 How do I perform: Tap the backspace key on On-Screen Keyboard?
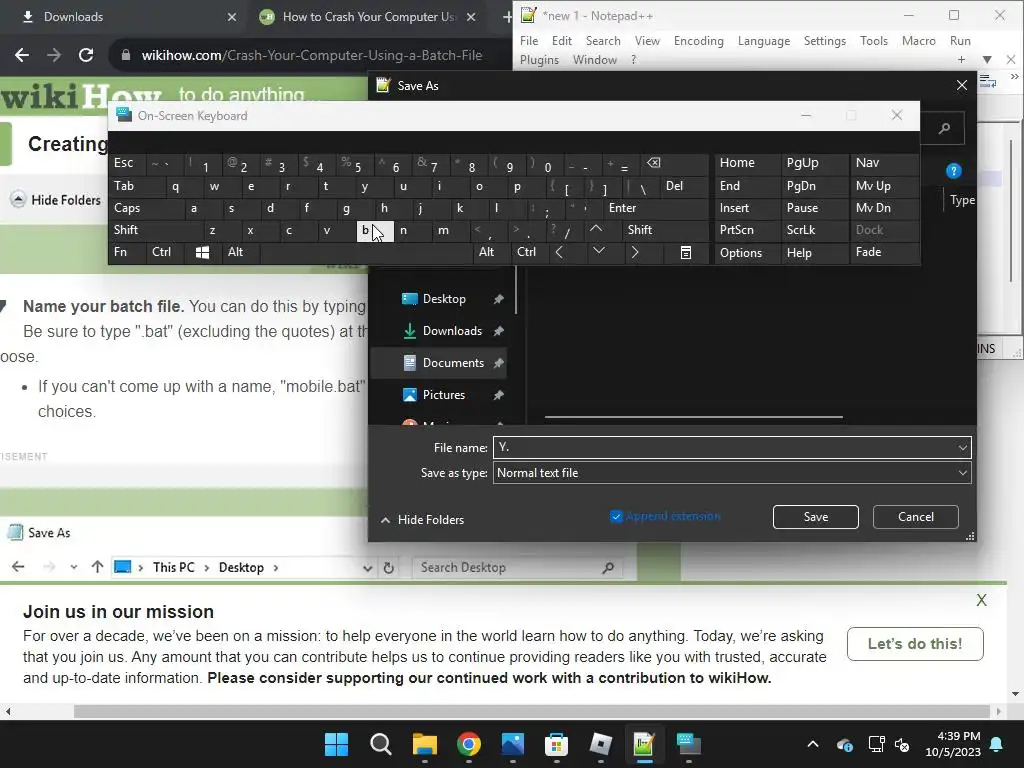click(654, 163)
